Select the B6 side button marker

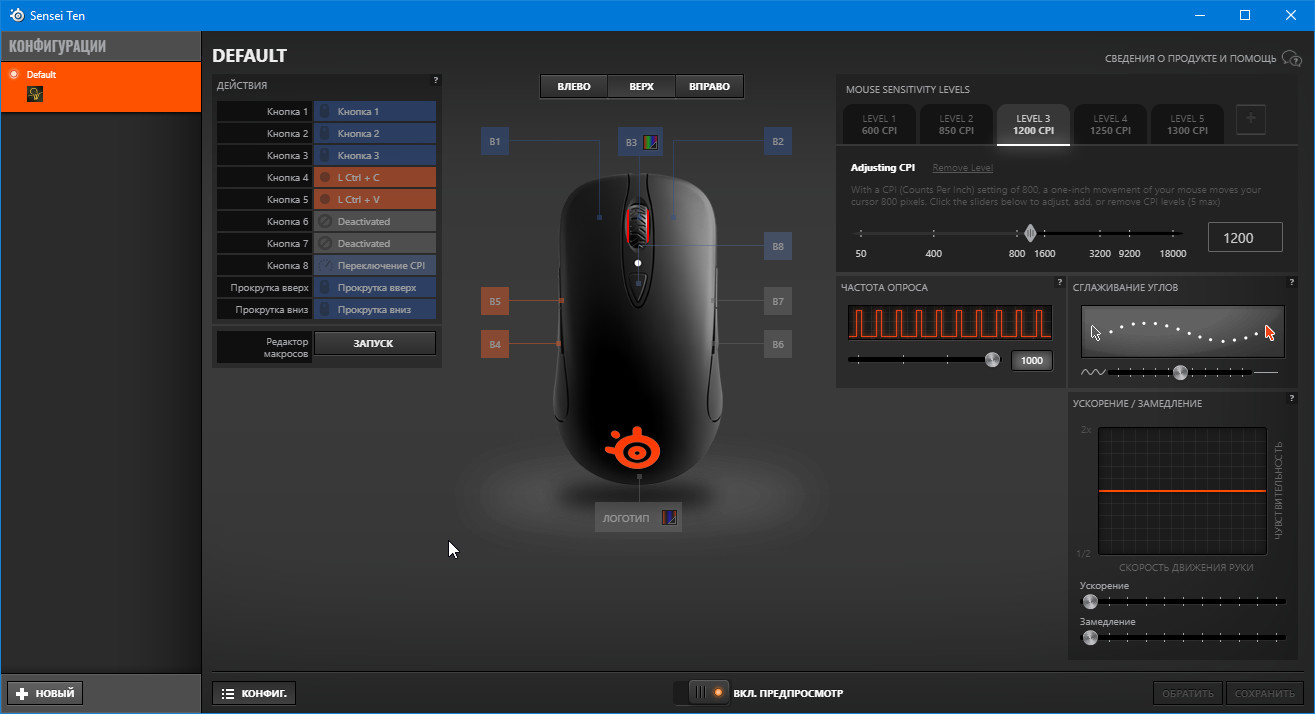click(778, 344)
